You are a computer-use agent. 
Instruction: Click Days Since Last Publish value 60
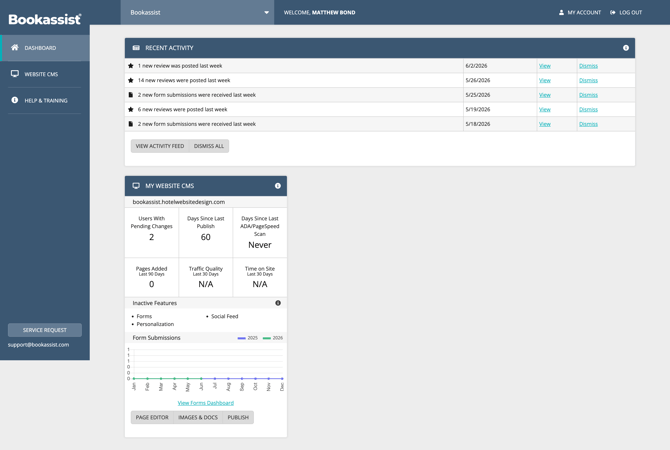tap(206, 237)
